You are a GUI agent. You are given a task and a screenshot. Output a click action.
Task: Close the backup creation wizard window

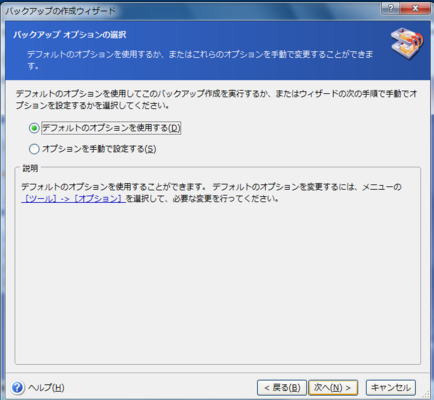click(x=415, y=8)
